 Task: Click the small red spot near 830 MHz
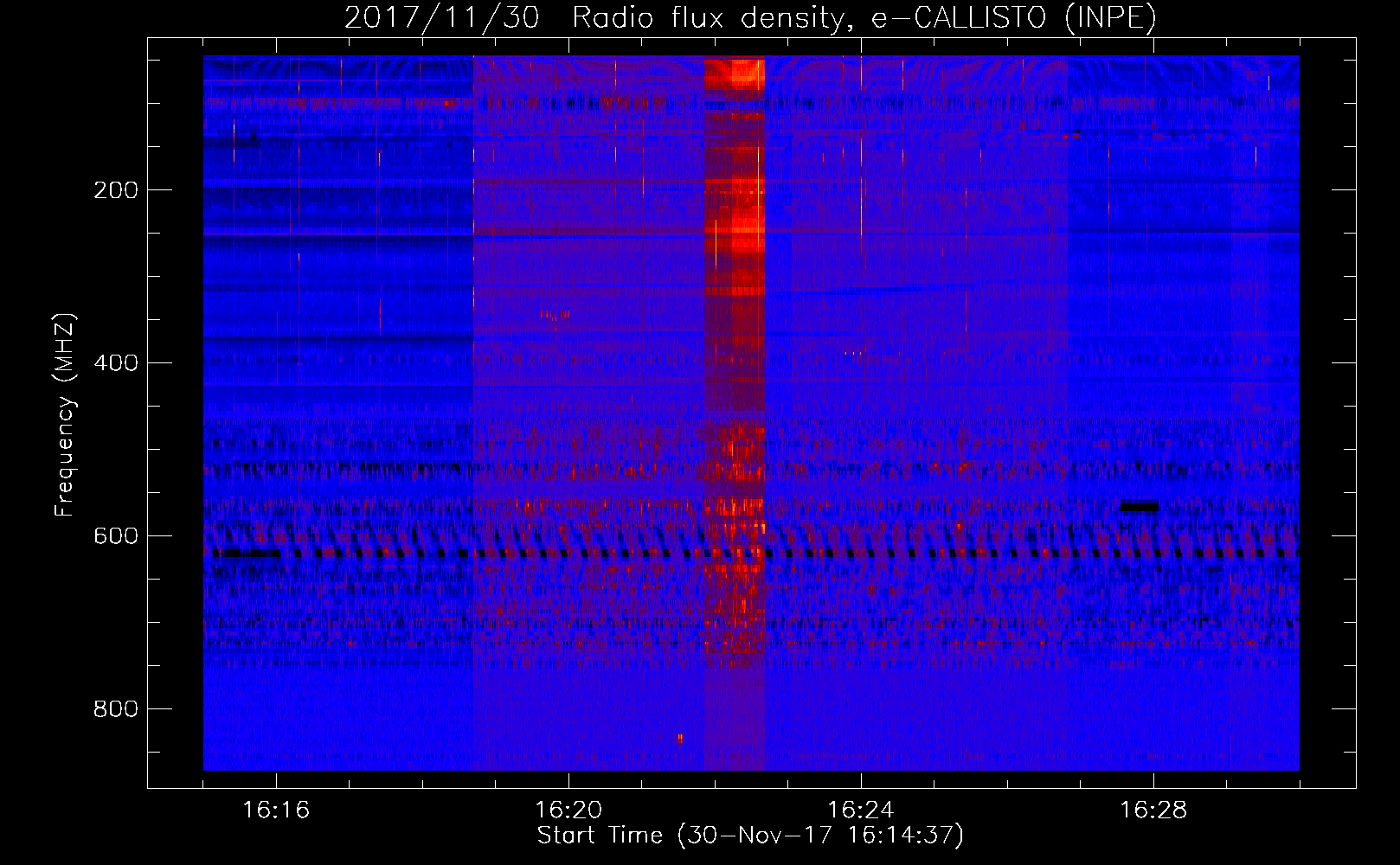tap(680, 739)
